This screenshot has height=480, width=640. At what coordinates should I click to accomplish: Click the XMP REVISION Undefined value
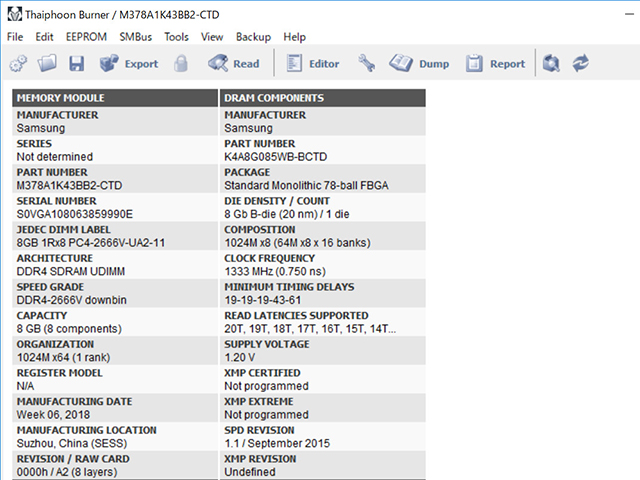[250, 472]
